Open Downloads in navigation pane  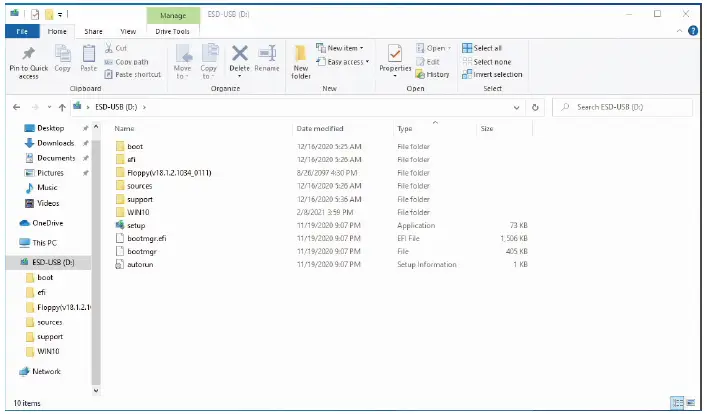(55, 143)
